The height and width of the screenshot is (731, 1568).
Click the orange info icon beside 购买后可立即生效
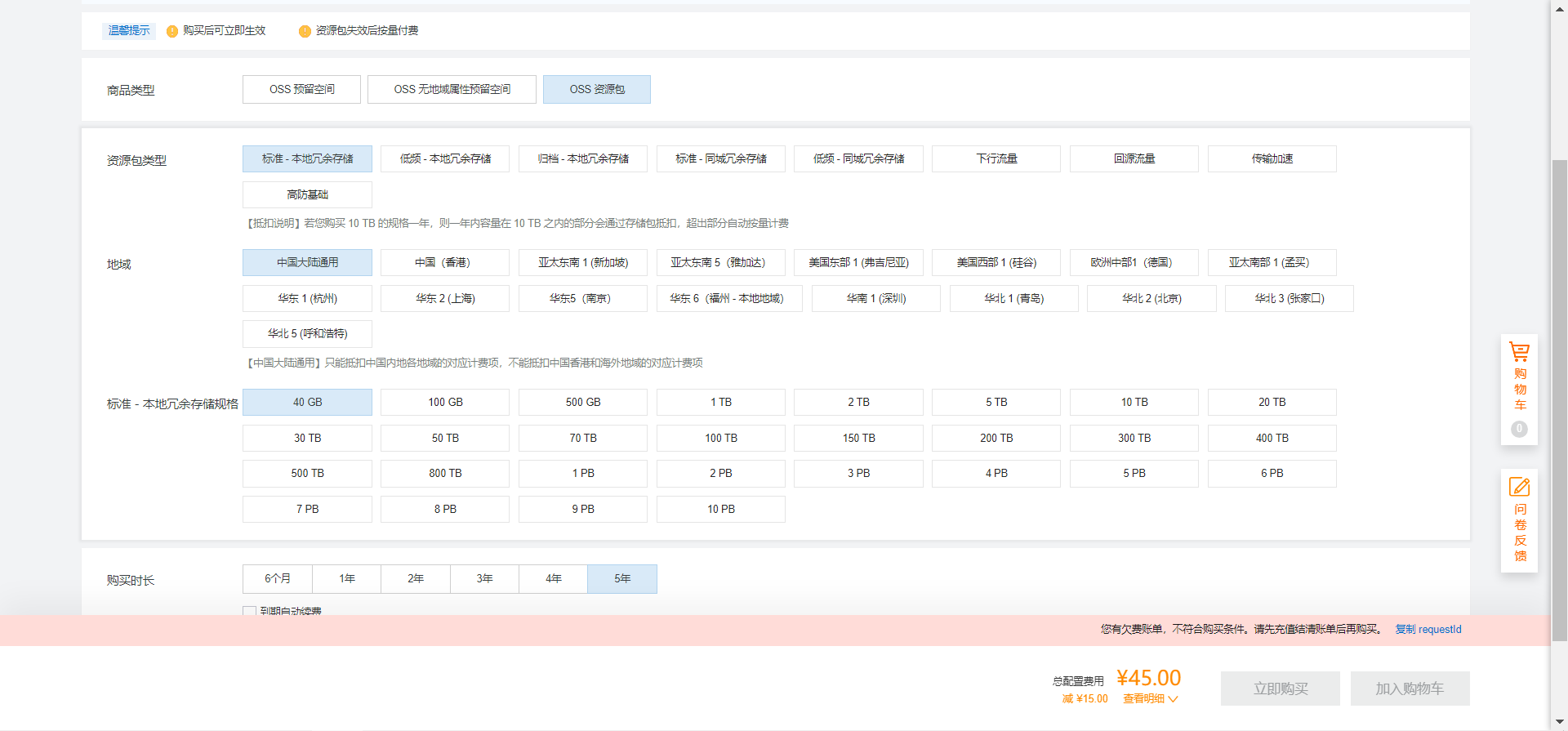coord(171,31)
